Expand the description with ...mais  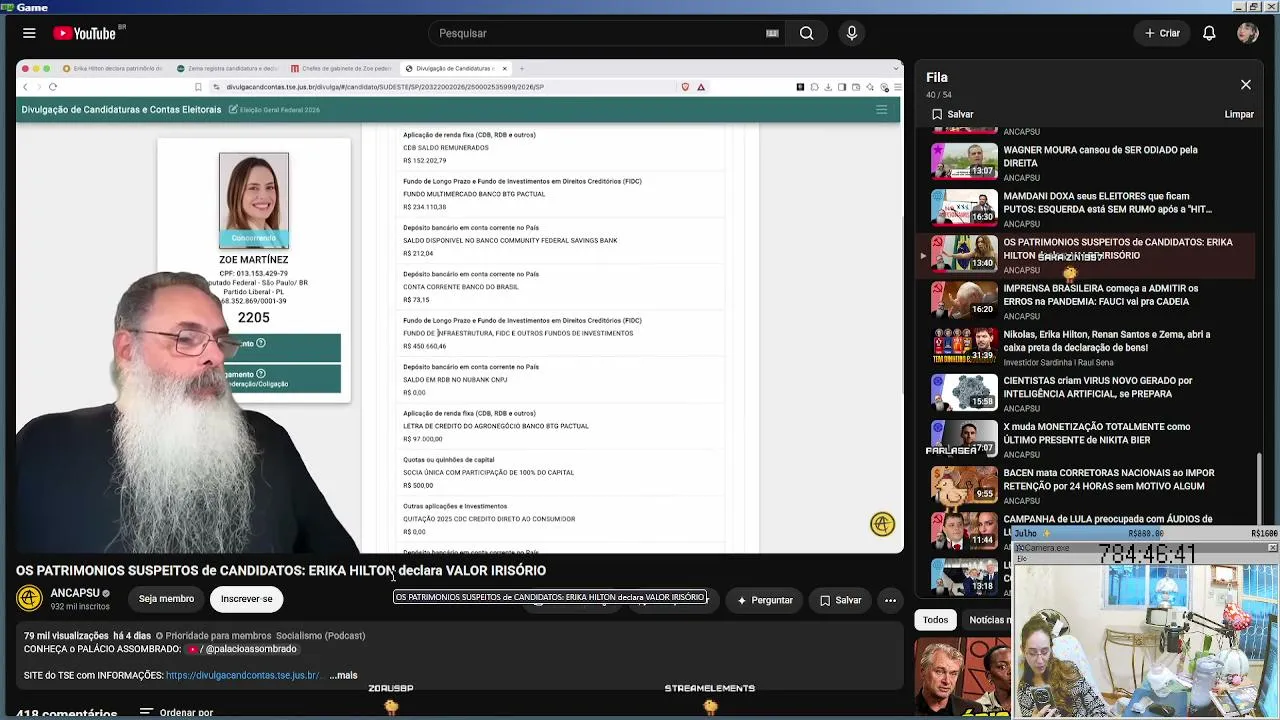(343, 675)
